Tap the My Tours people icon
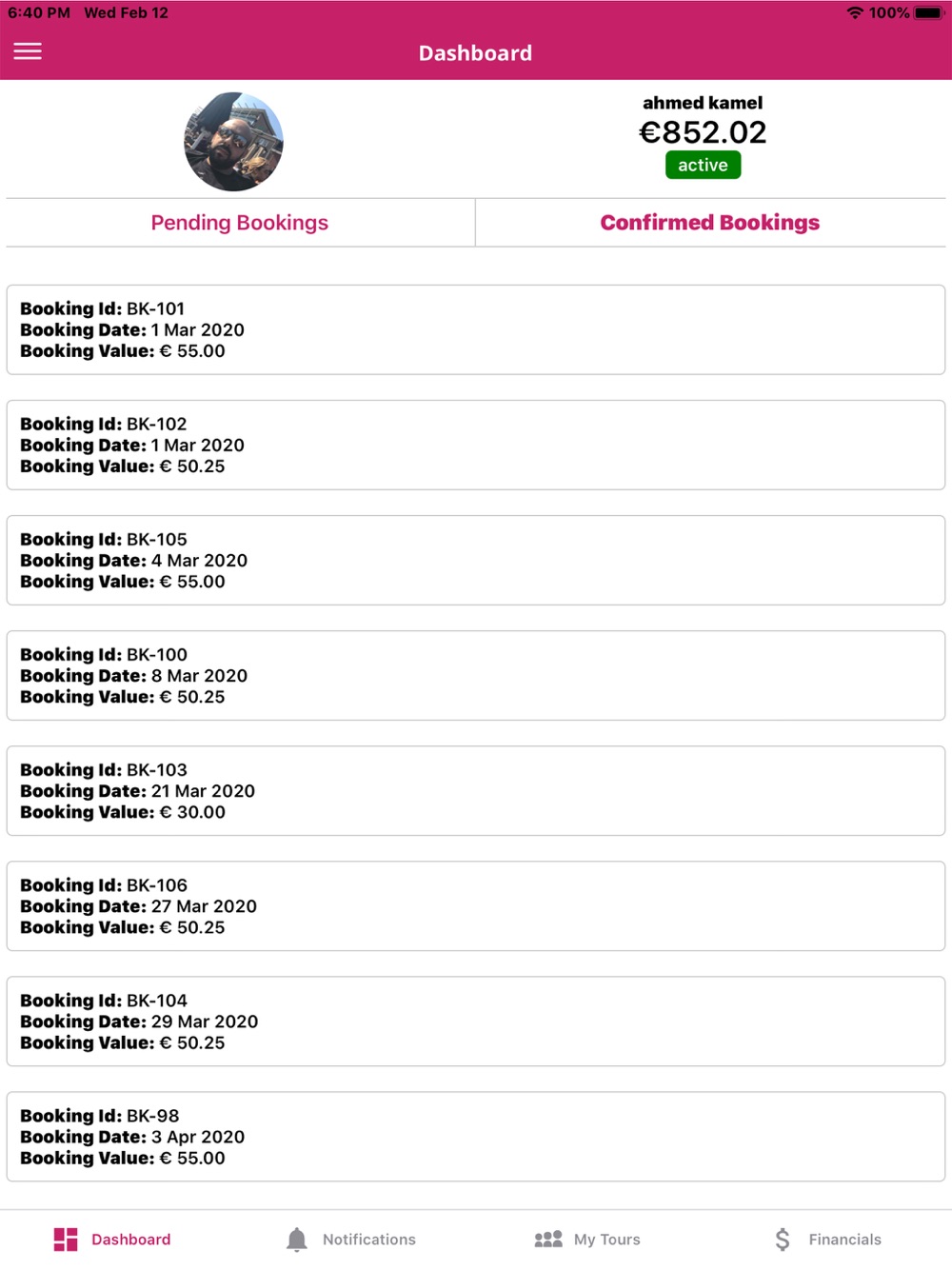Screen dimensions: 952x1270 point(548,1239)
